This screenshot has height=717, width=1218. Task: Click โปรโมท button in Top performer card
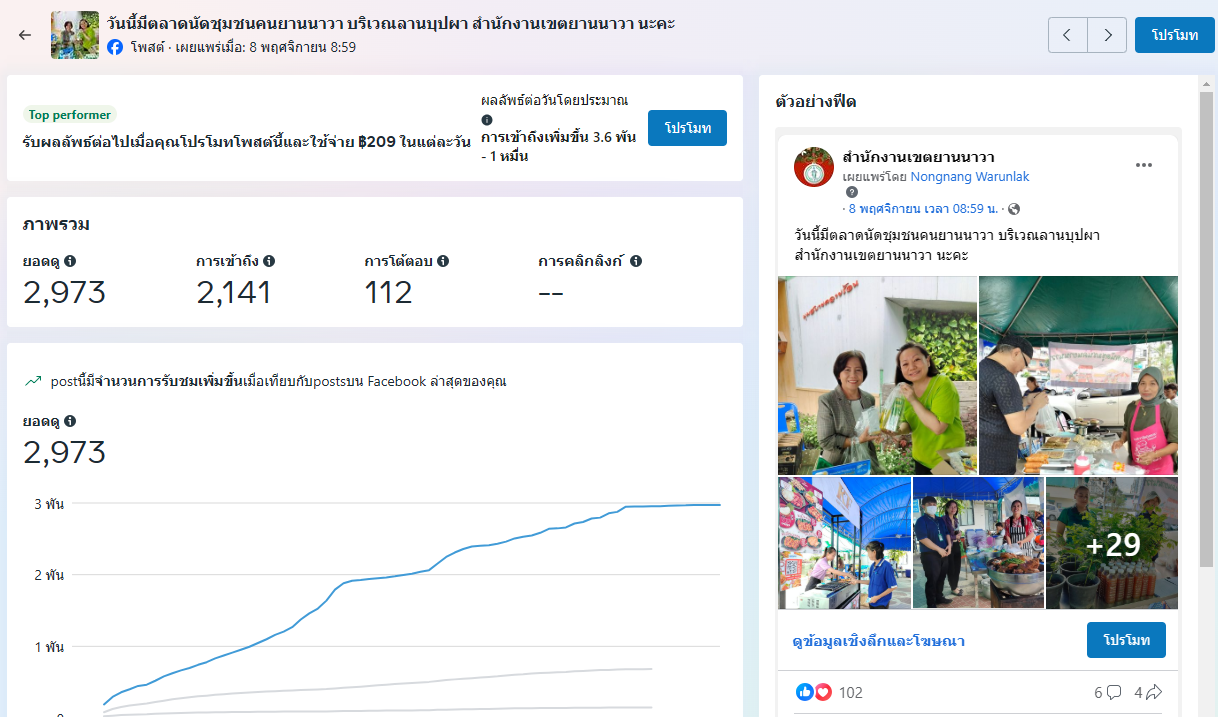(x=687, y=129)
